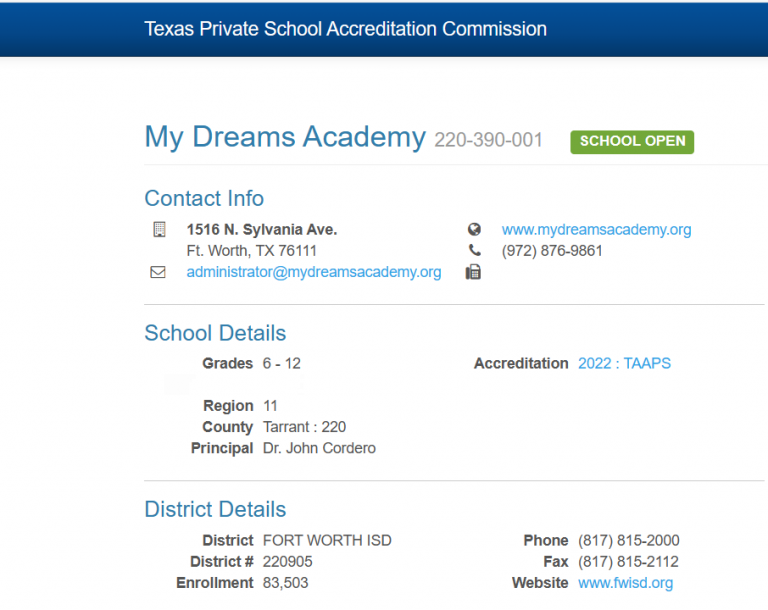Click the globe website icon
Viewport: 768px width, 610px height.
[x=474, y=230]
